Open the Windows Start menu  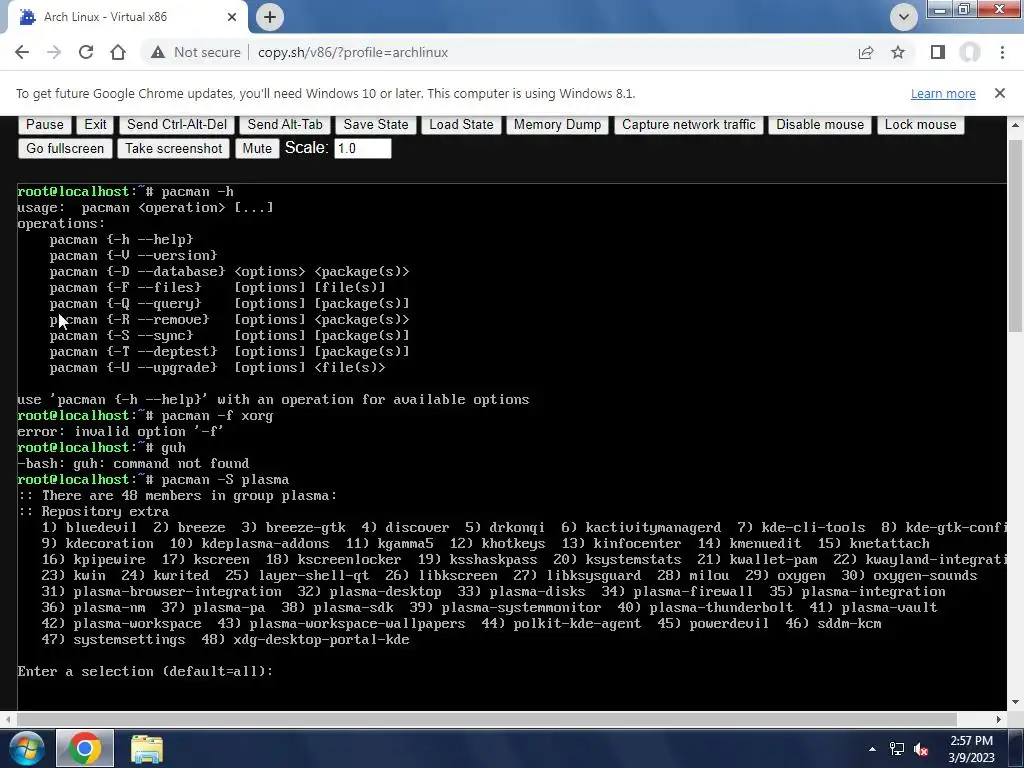(x=25, y=748)
